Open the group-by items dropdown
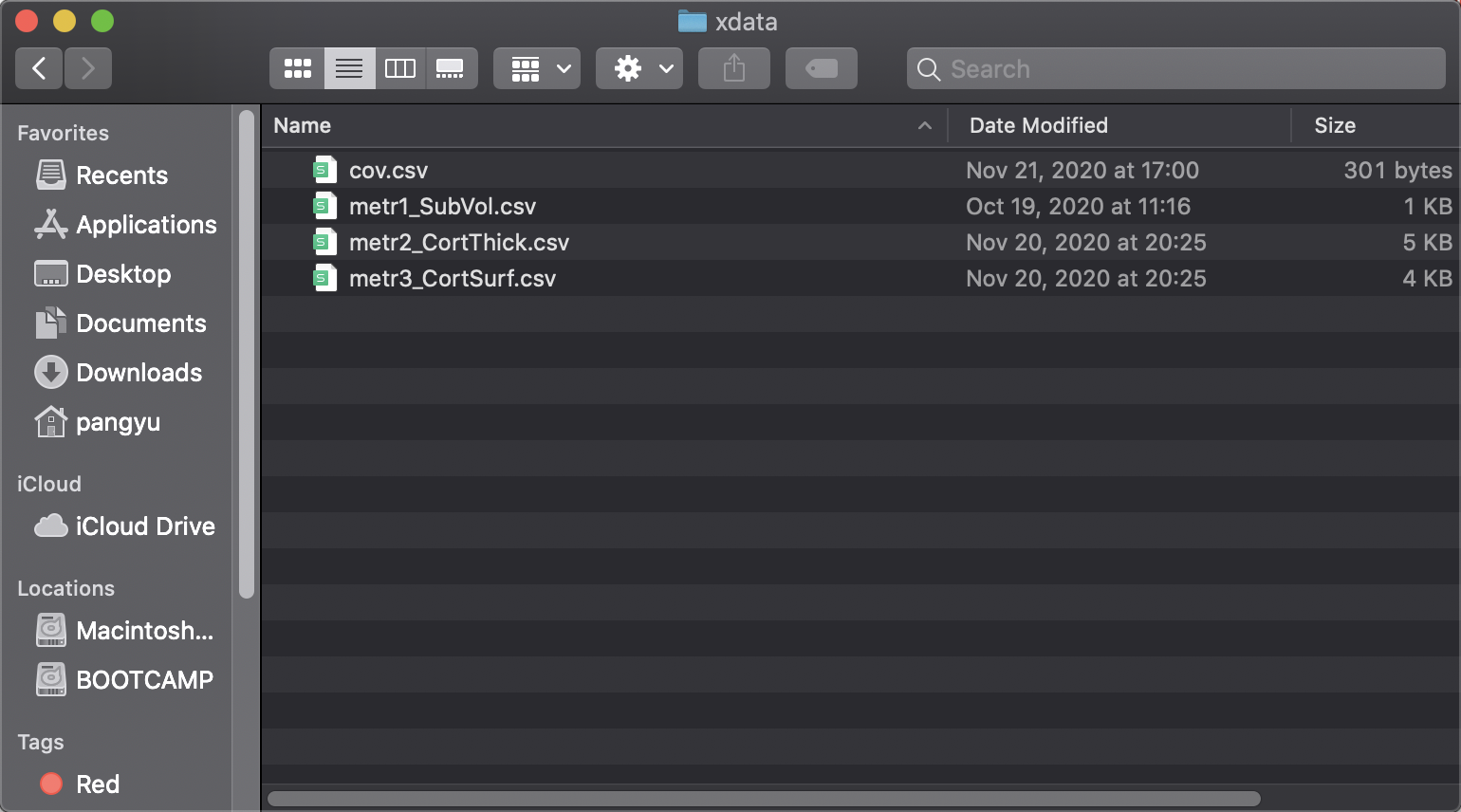 click(537, 68)
